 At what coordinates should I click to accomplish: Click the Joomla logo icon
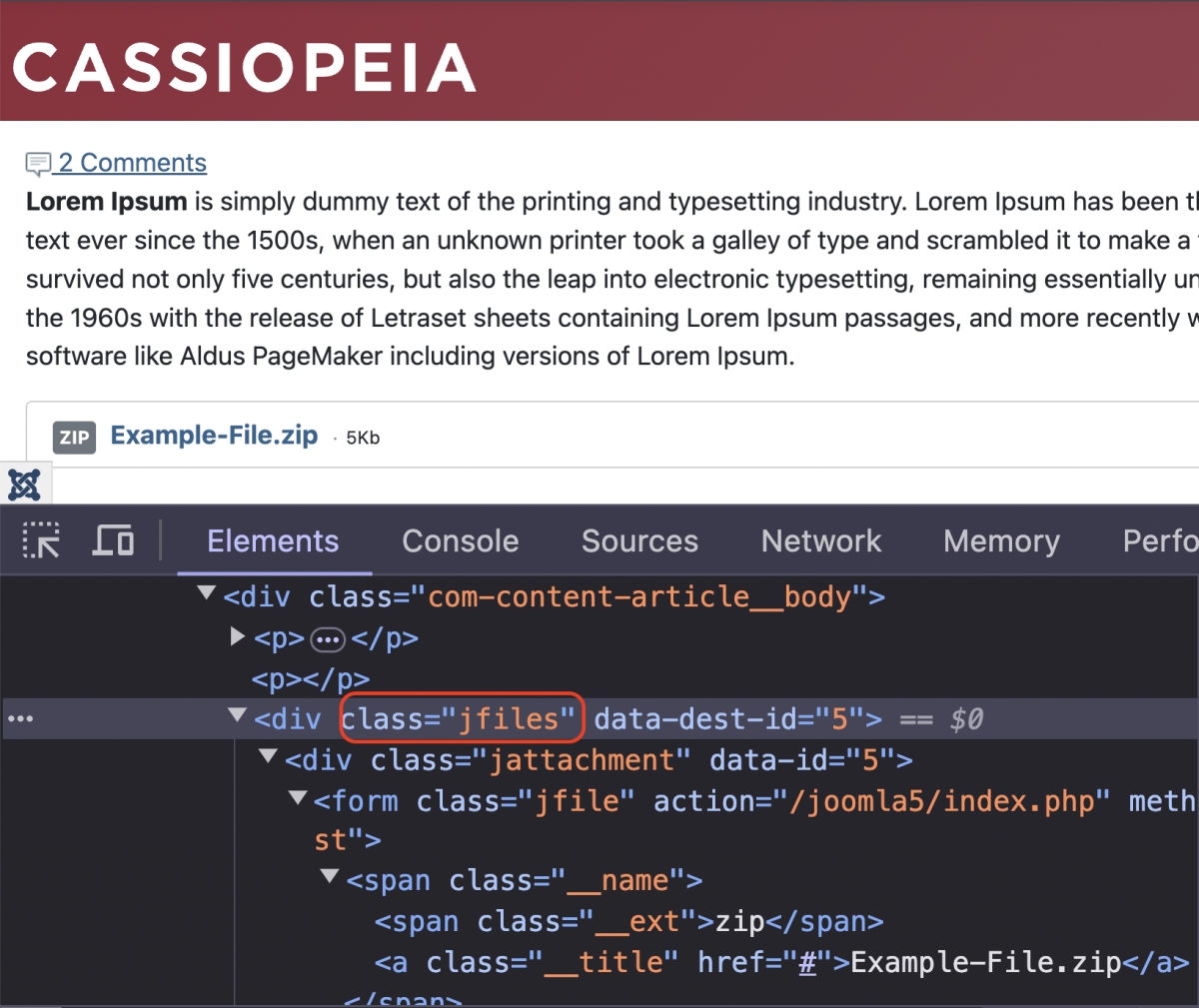tap(24, 486)
